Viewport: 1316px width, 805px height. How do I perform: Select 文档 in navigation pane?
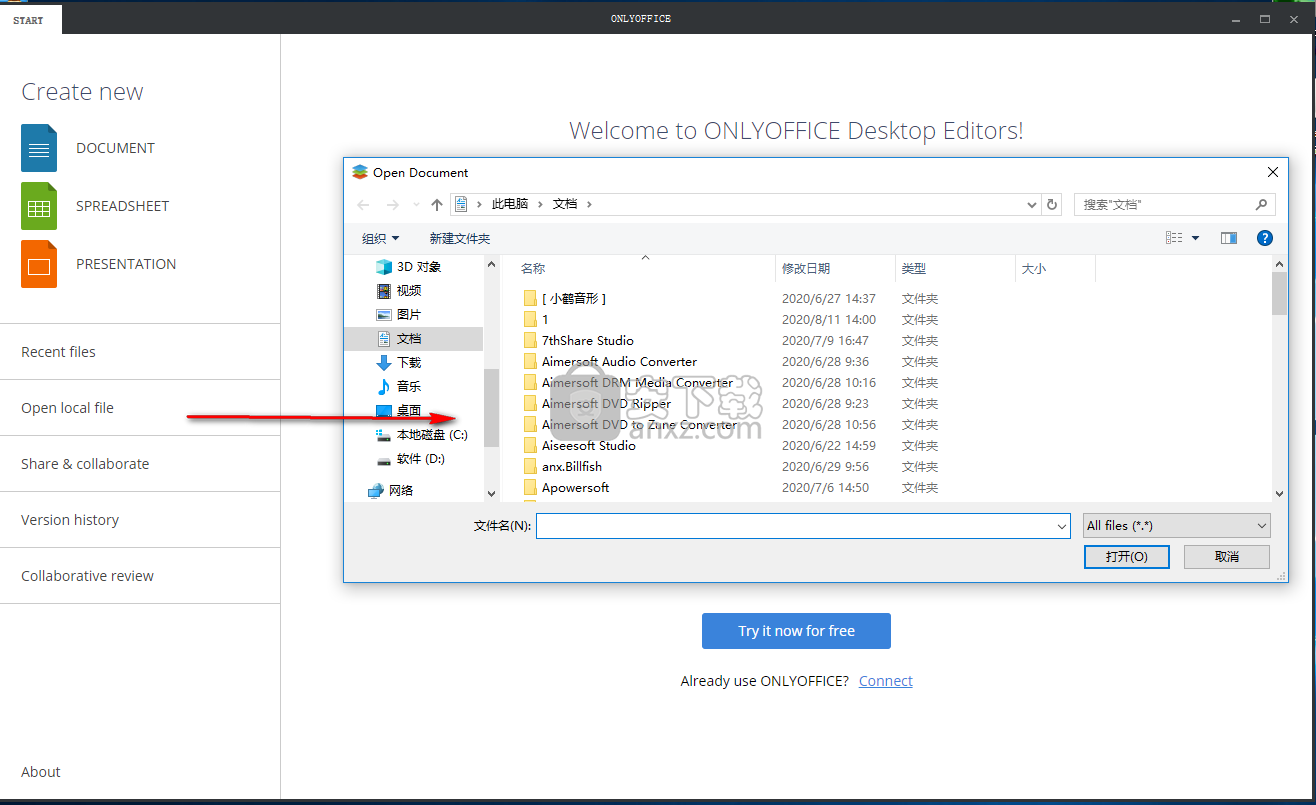pyautogui.click(x=413, y=339)
